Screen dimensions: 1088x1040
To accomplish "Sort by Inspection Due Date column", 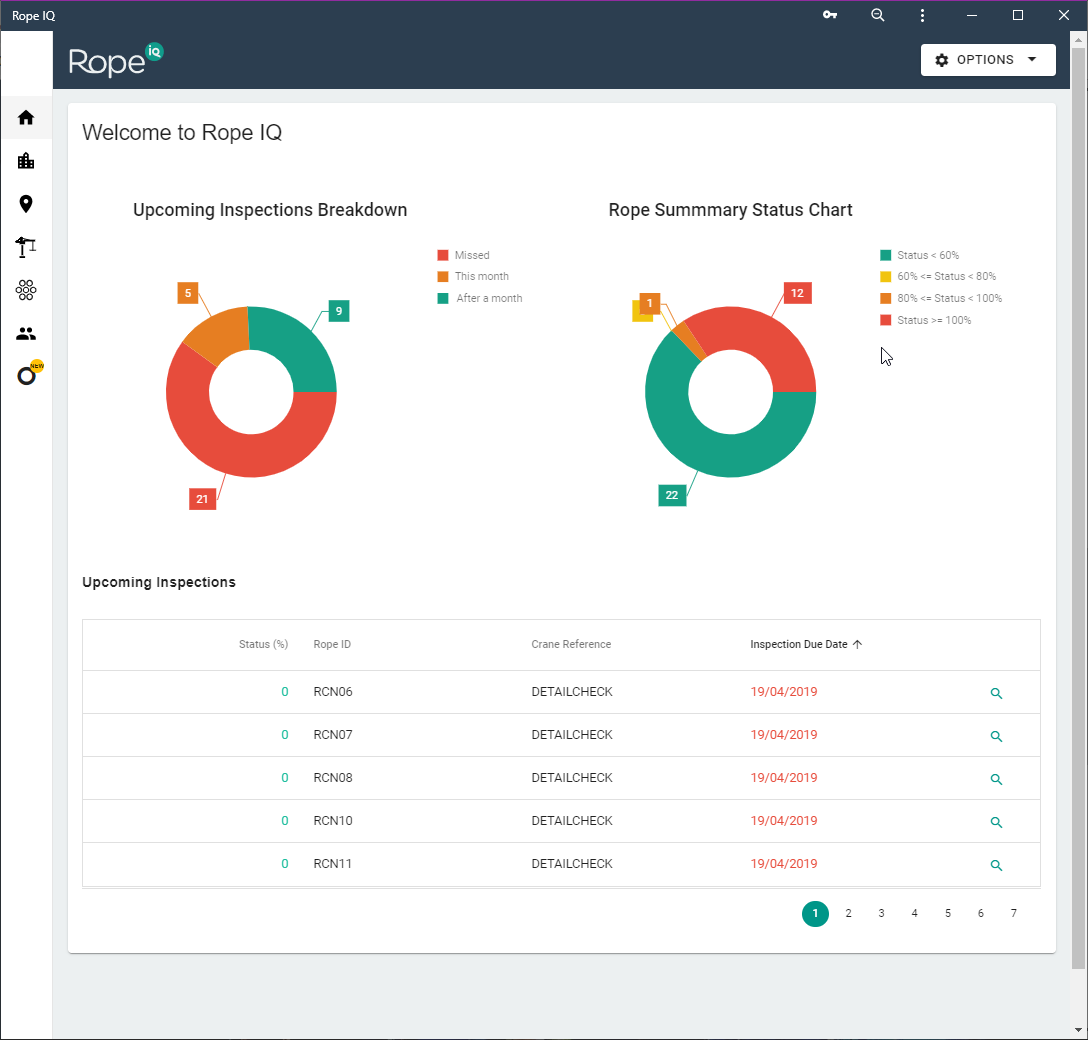I will point(806,645).
